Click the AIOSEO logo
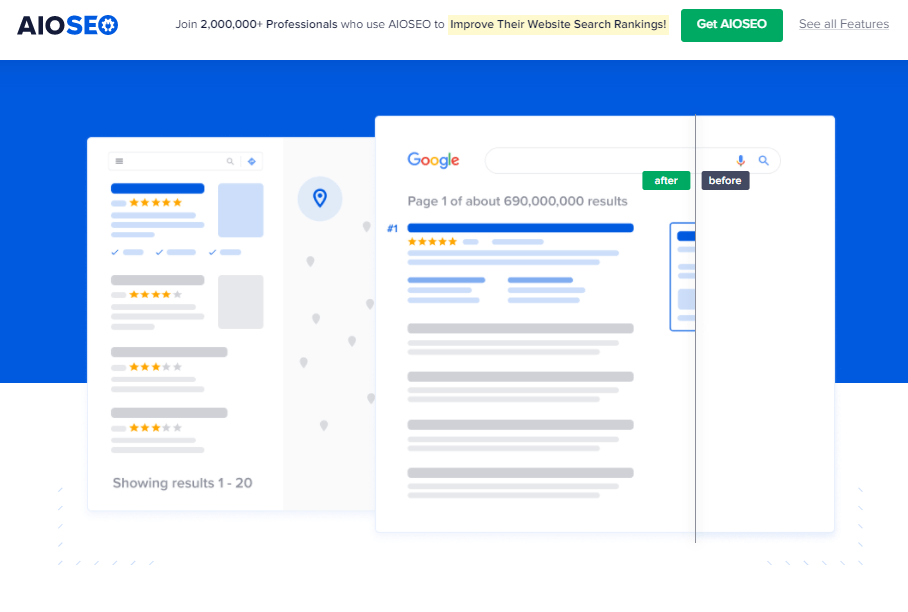The width and height of the screenshot is (908, 612). [x=67, y=25]
